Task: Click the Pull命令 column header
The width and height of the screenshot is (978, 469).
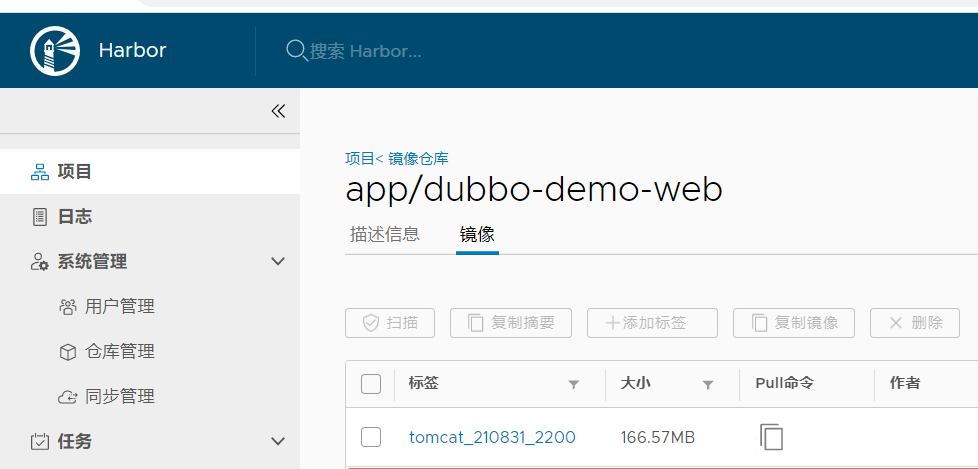Action: click(x=784, y=383)
